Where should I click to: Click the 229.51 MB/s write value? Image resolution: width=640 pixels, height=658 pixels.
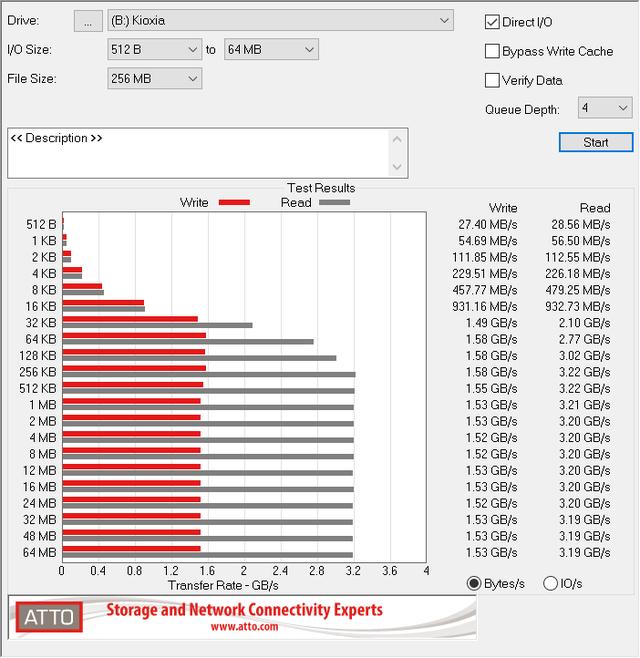pyautogui.click(x=484, y=274)
